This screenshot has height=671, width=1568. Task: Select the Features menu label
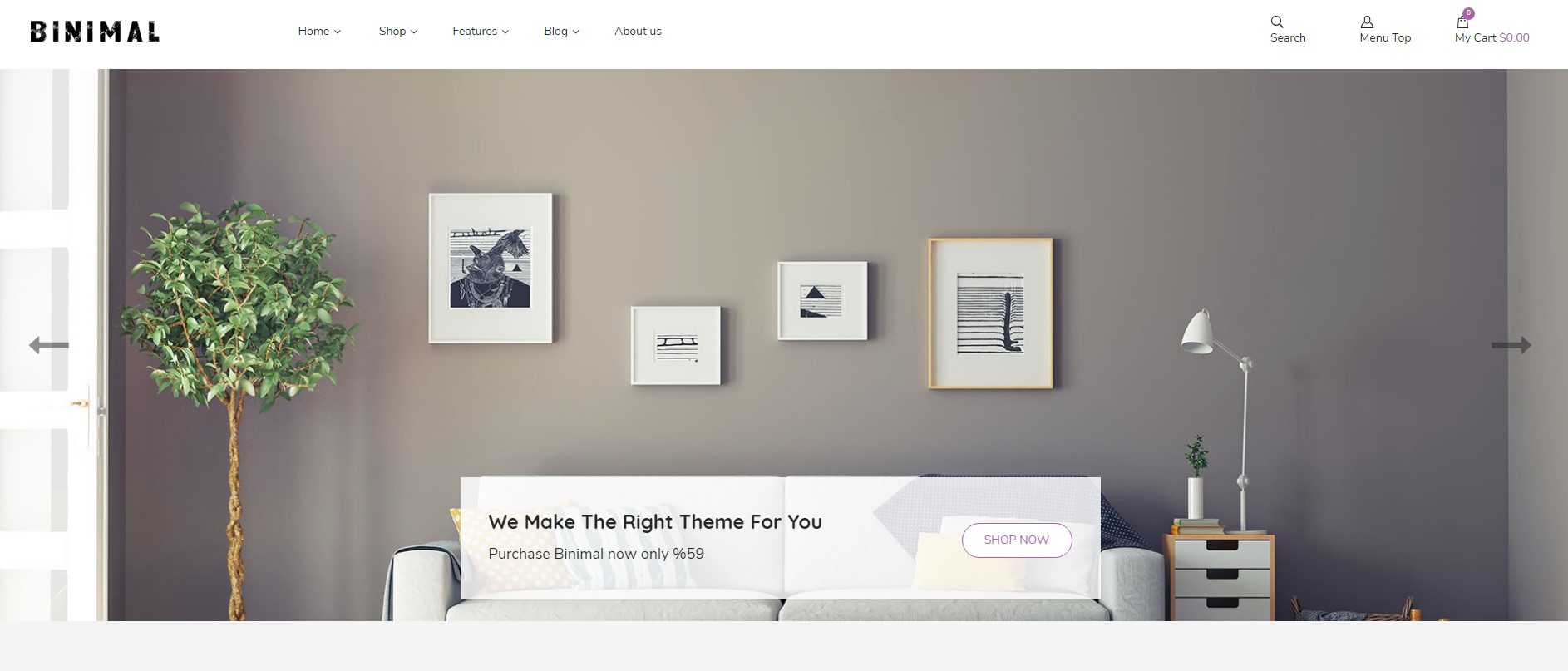pyautogui.click(x=475, y=31)
